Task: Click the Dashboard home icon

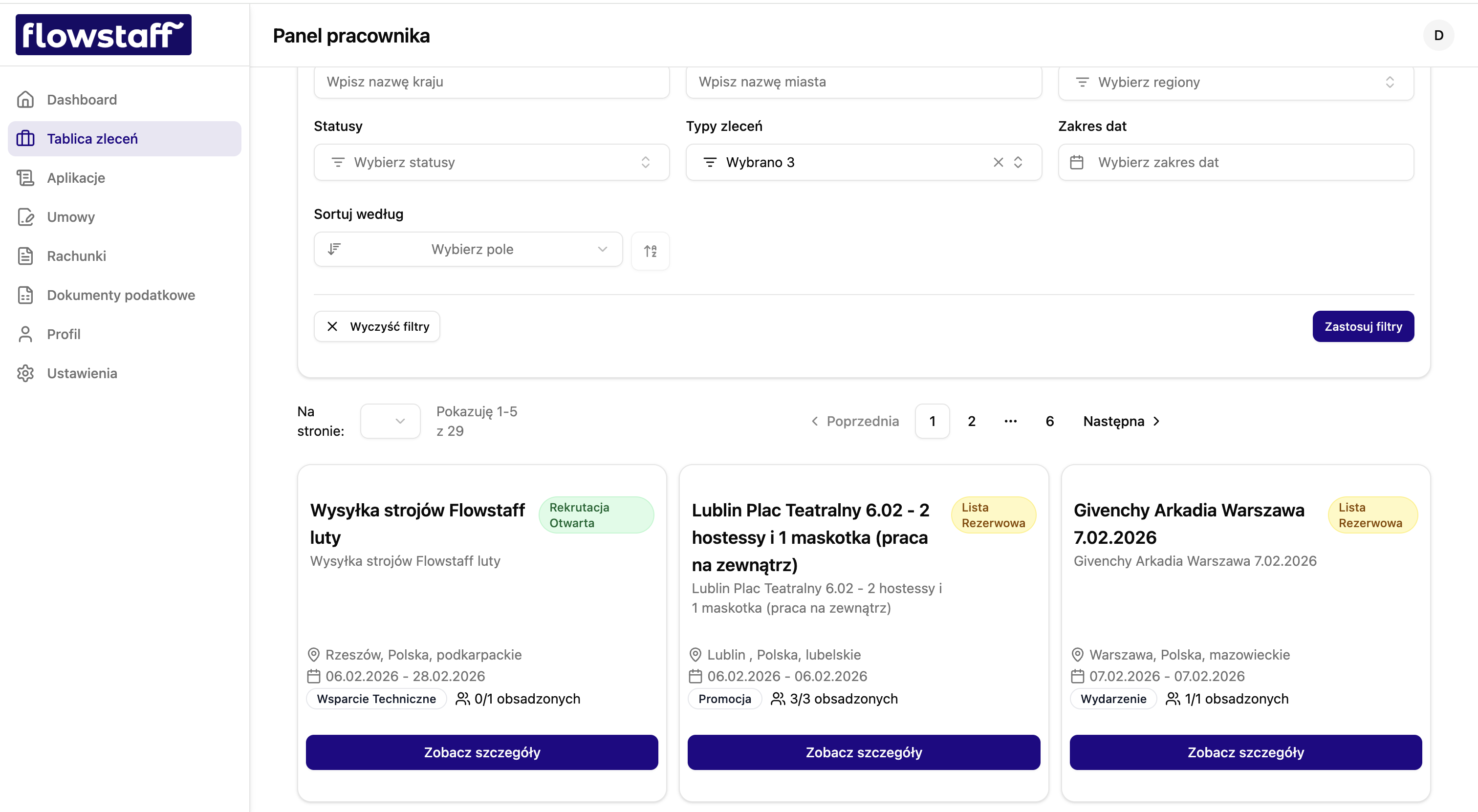Action: pyautogui.click(x=26, y=99)
